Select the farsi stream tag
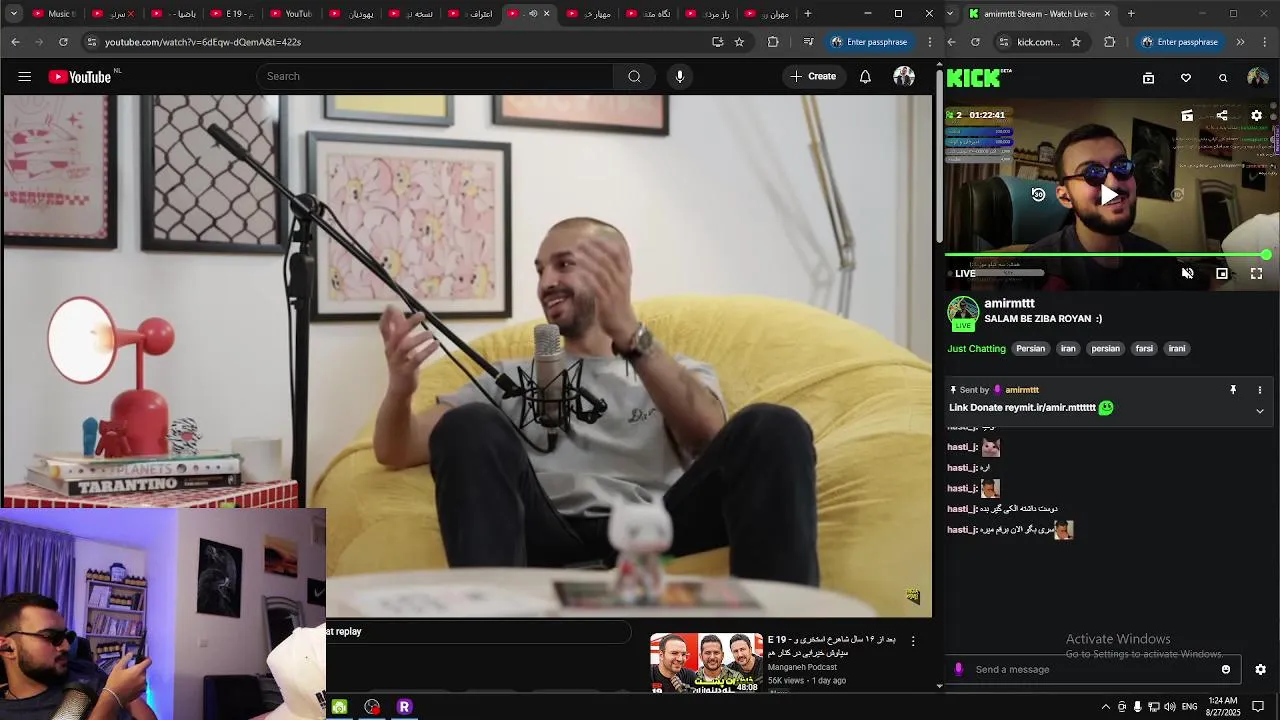 point(1144,349)
